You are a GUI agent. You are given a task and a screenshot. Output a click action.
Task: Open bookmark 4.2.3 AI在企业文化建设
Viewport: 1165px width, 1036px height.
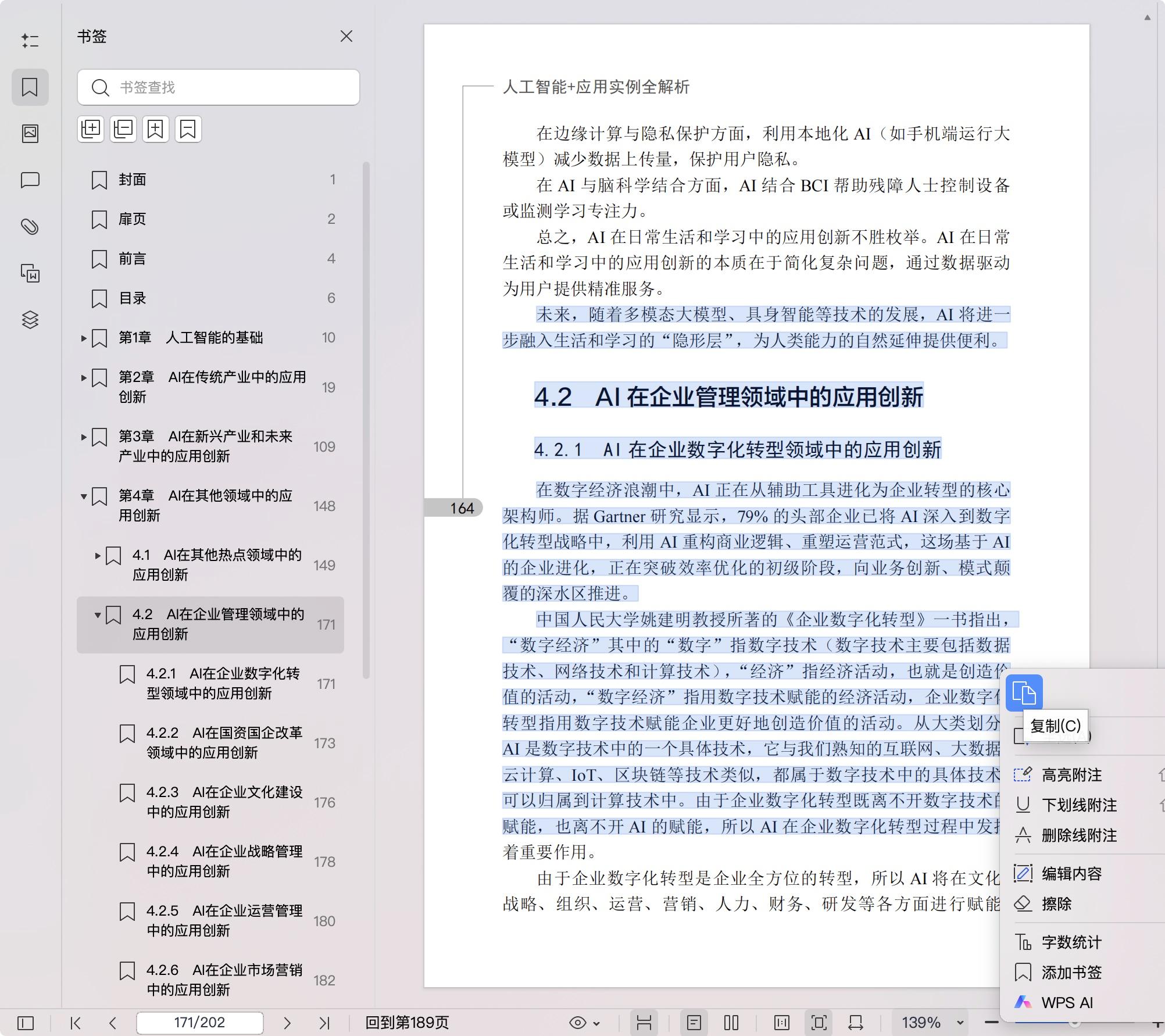224,802
